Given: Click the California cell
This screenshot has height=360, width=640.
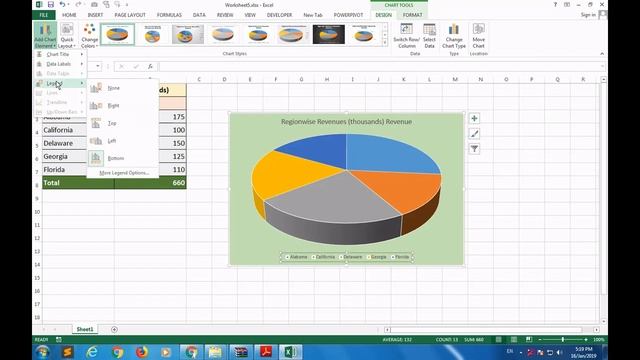Looking at the screenshot, I should (78, 130).
